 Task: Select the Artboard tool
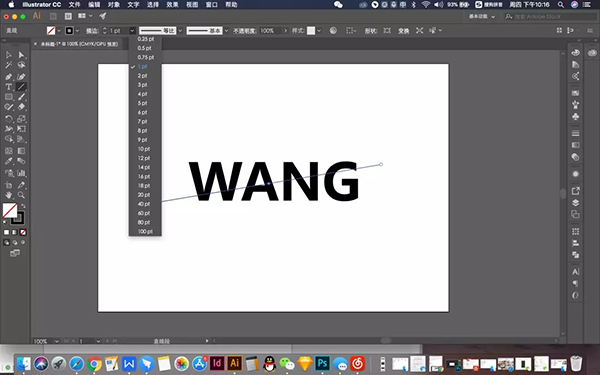tap(8, 185)
